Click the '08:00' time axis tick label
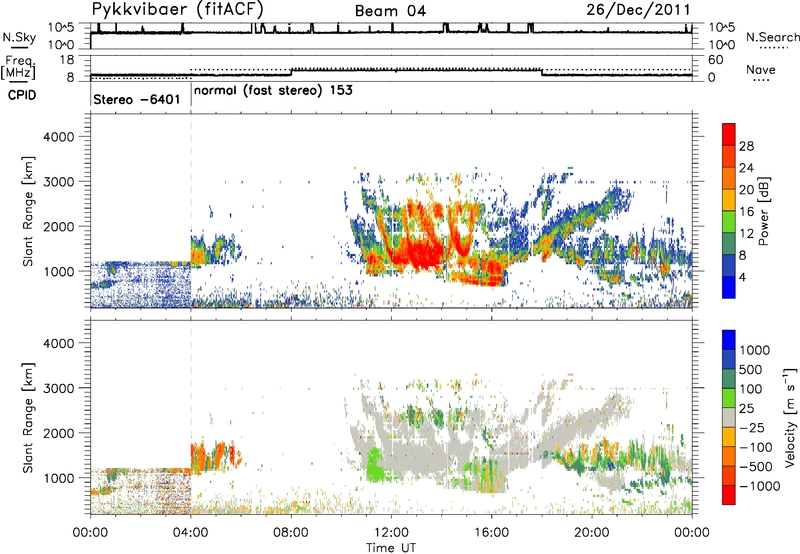The height and width of the screenshot is (554, 800). tap(291, 533)
